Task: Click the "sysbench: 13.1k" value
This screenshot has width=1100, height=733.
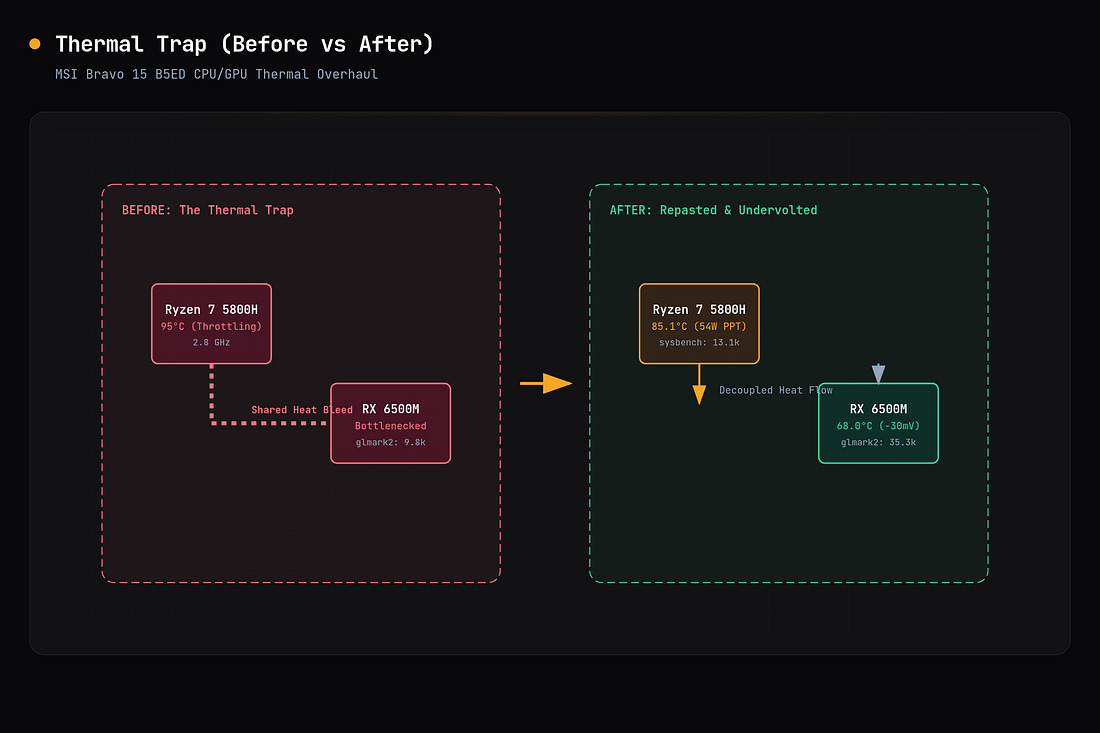Action: pyautogui.click(x=699, y=342)
